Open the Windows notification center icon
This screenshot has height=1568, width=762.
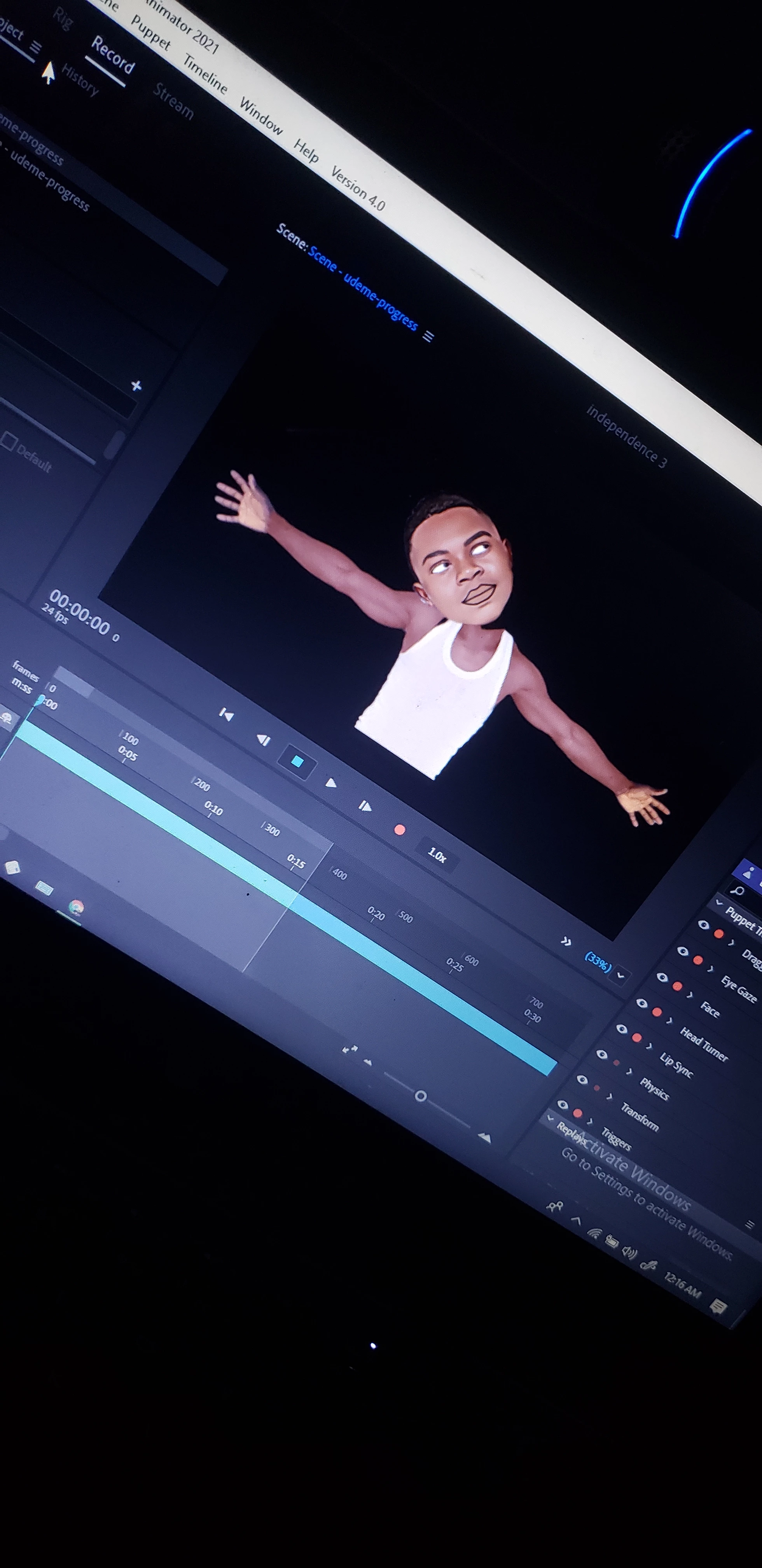[x=718, y=1305]
